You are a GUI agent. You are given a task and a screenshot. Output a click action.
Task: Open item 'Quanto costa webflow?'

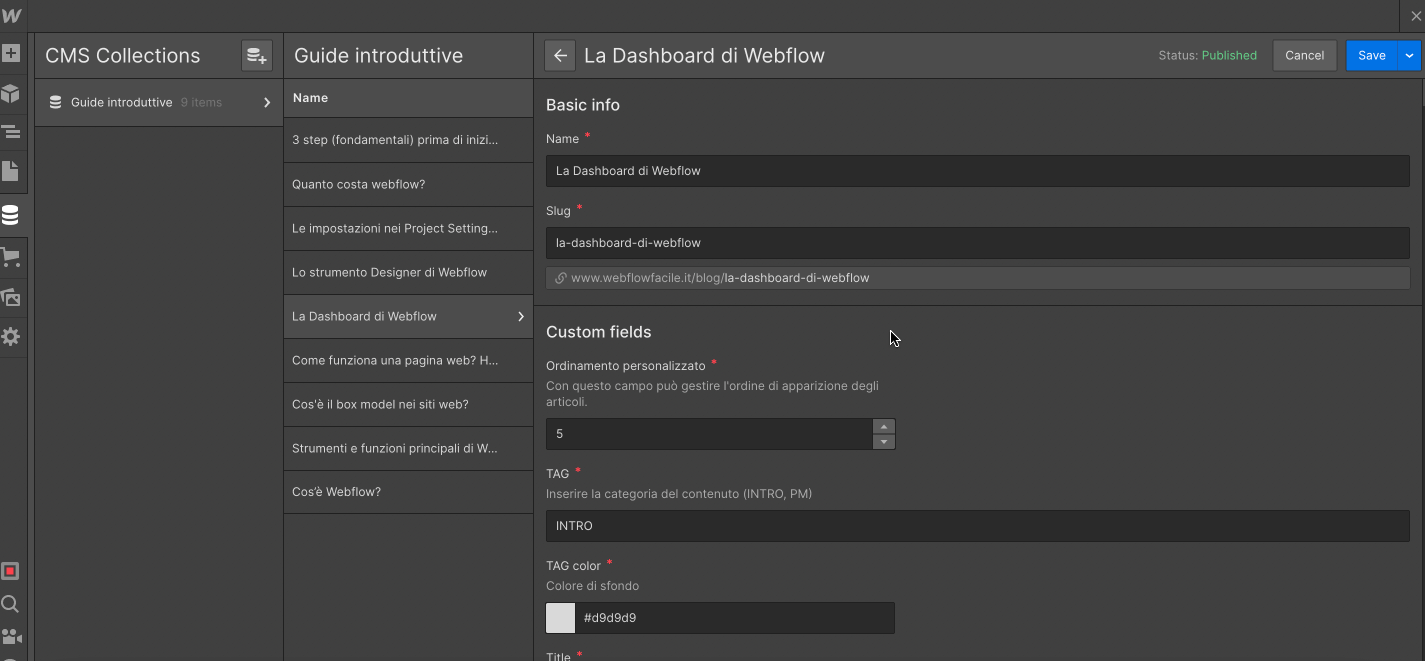pyautogui.click(x=408, y=184)
